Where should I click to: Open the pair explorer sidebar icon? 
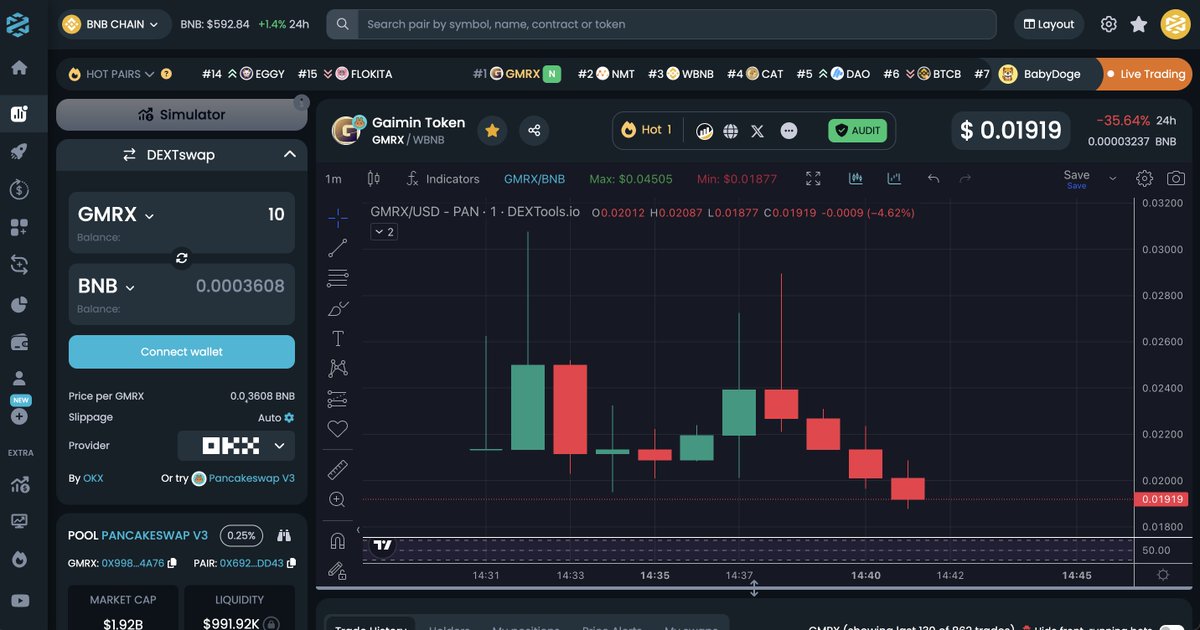pos(19,114)
